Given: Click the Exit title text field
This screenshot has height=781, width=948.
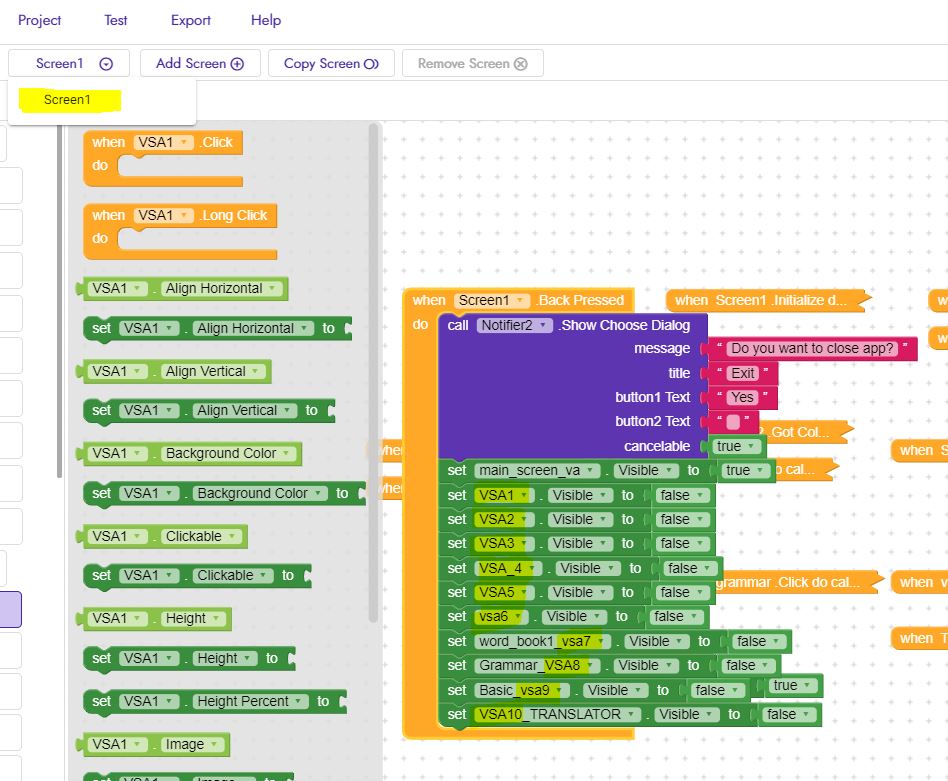Looking at the screenshot, I should point(743,373).
